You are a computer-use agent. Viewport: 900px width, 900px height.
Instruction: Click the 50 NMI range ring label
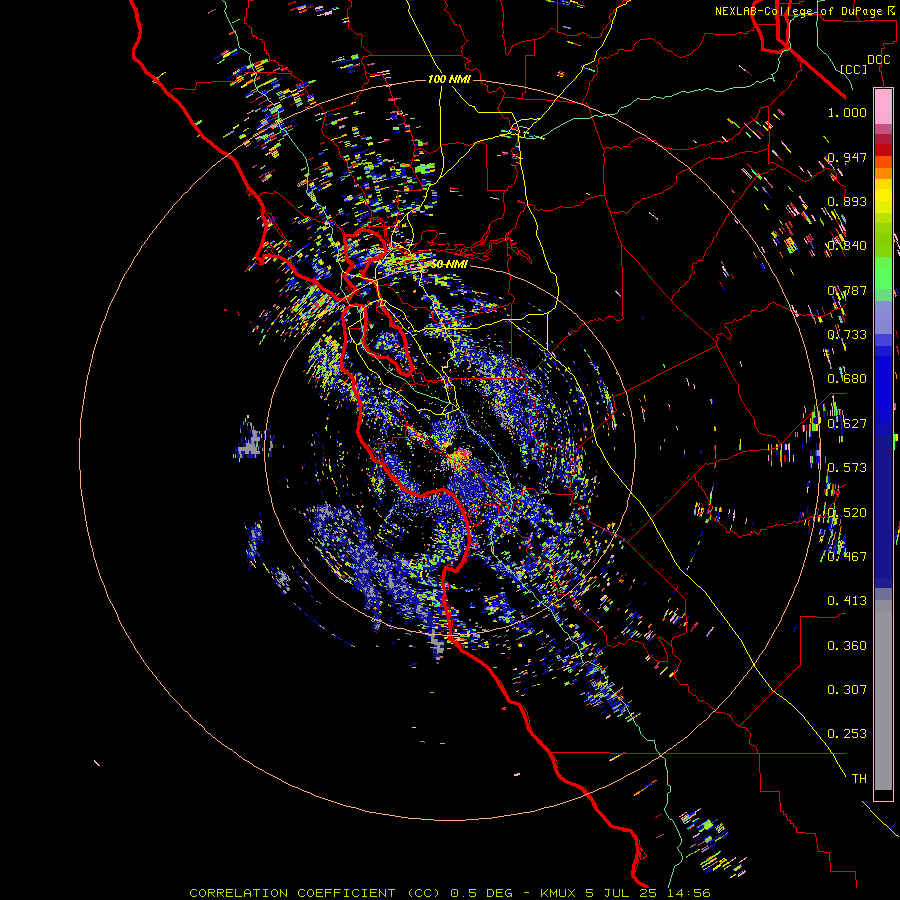tap(449, 265)
